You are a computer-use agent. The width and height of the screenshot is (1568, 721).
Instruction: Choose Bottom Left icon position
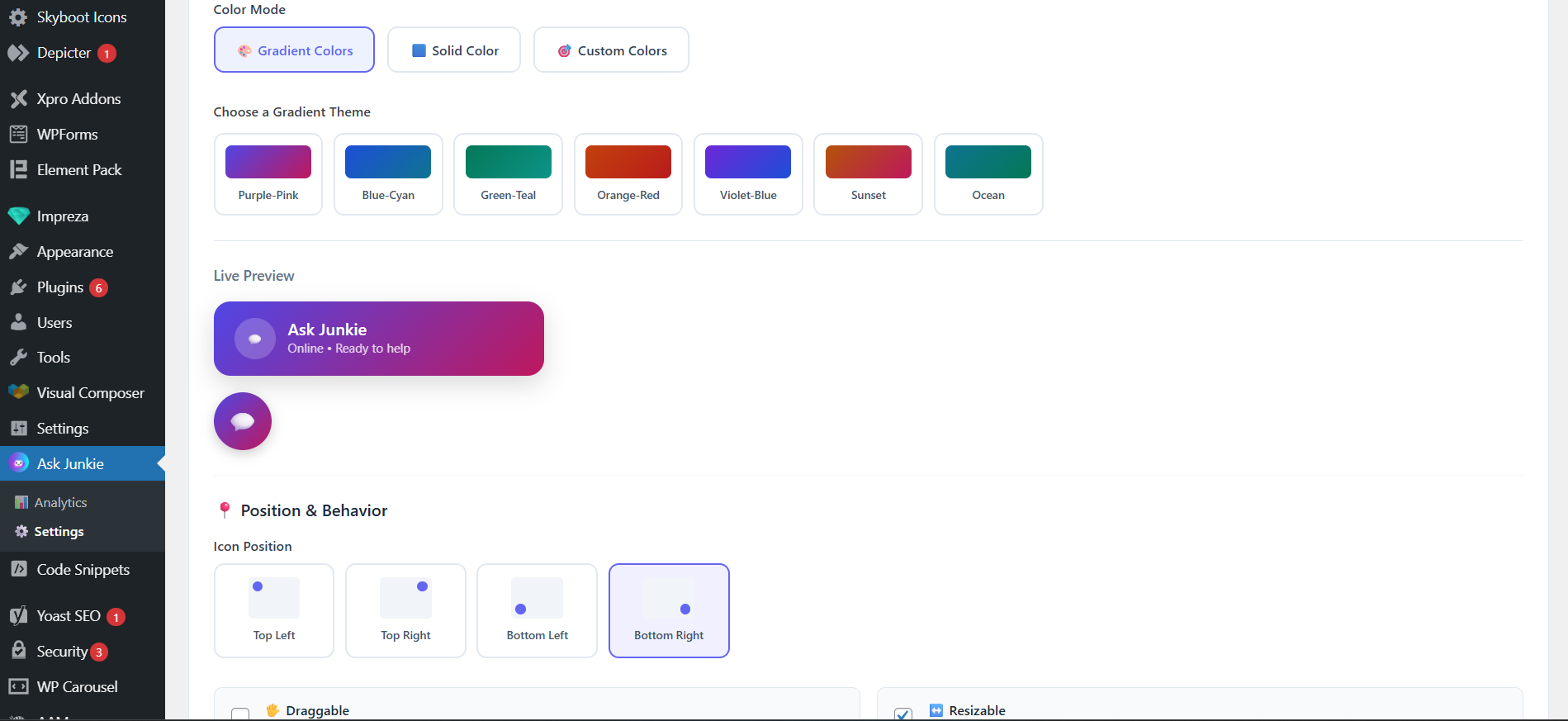tap(537, 610)
